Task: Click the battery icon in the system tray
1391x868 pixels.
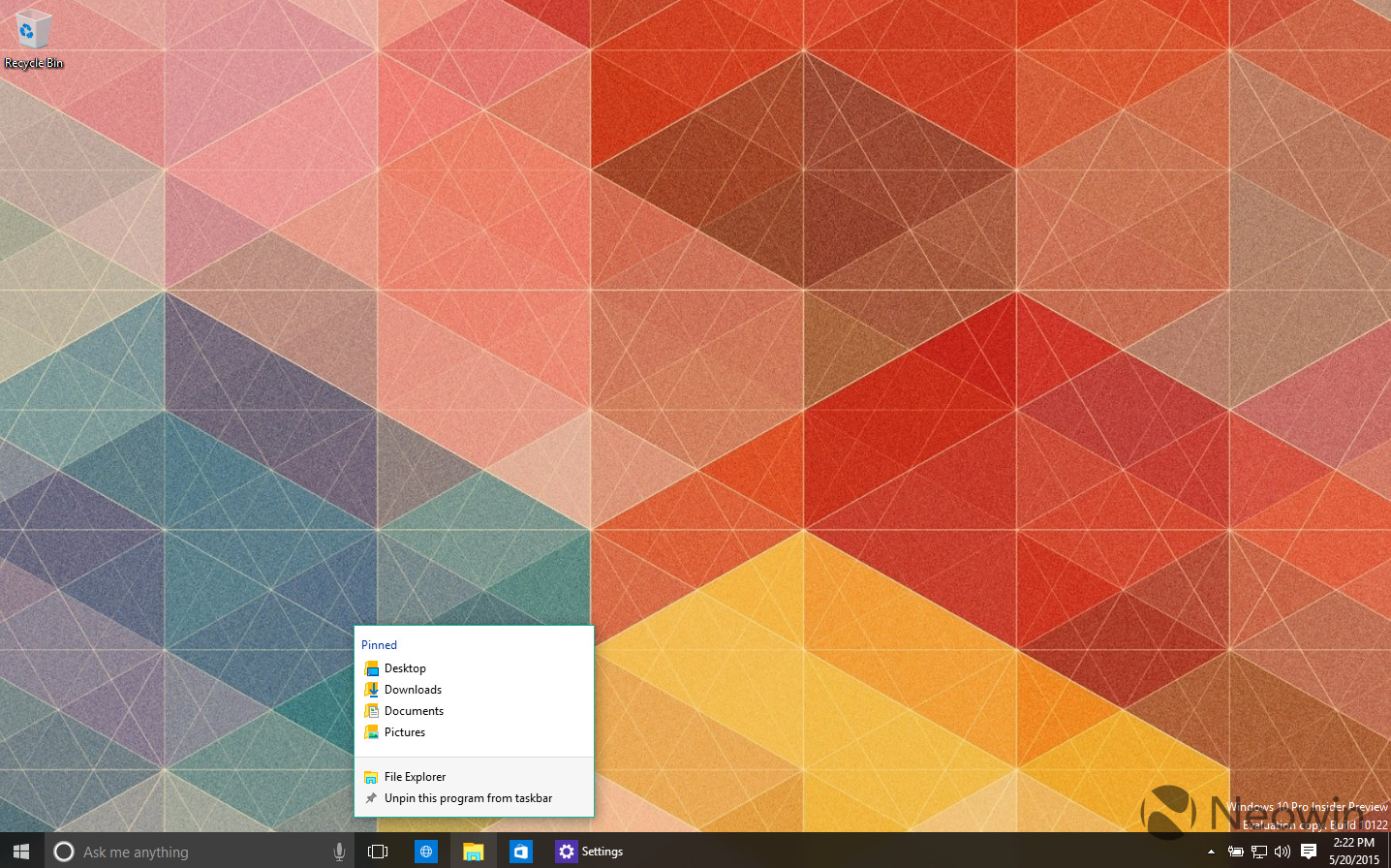Action: click(x=1234, y=851)
